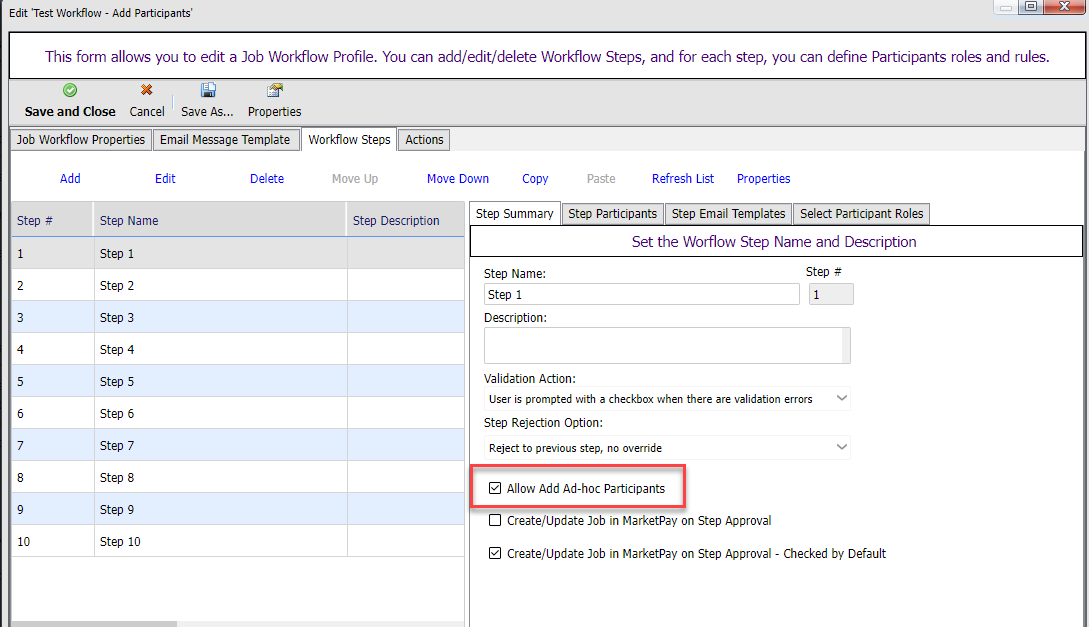Uncheck Allow Add Ad-hoc Participants

click(x=495, y=489)
